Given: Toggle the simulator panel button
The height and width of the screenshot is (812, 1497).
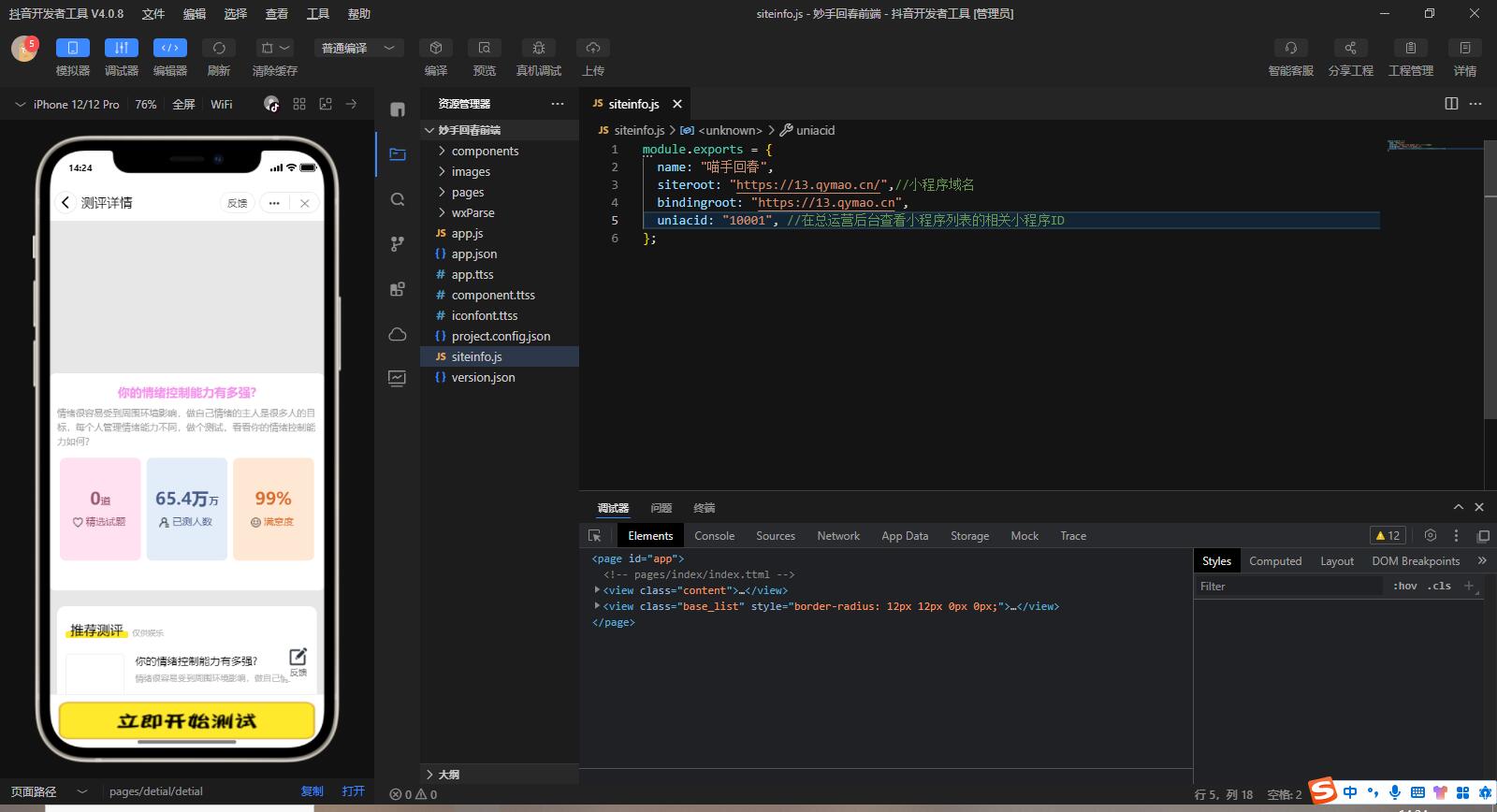Looking at the screenshot, I should pyautogui.click(x=72, y=48).
